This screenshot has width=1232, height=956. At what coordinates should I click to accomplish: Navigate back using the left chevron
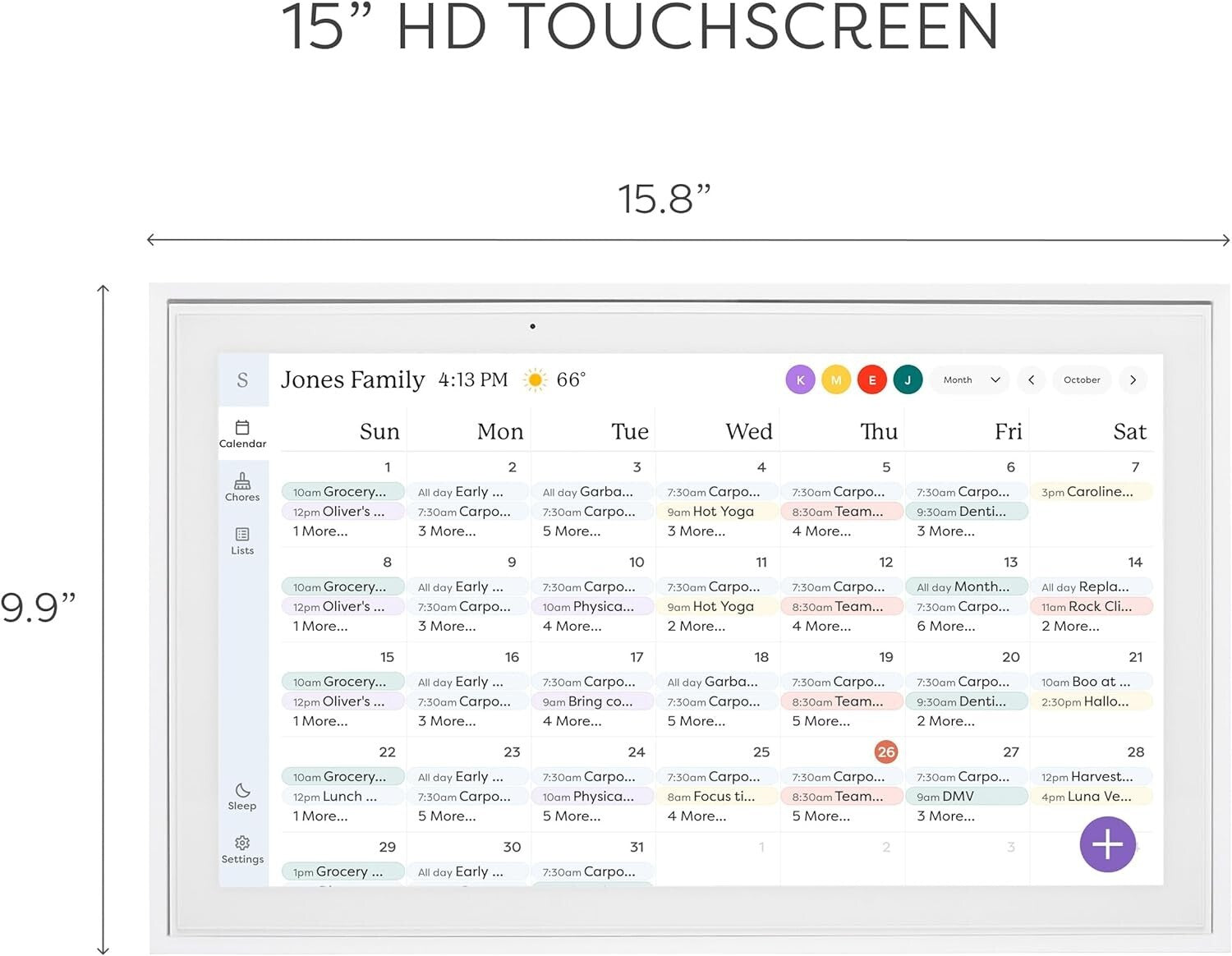coord(1031,379)
